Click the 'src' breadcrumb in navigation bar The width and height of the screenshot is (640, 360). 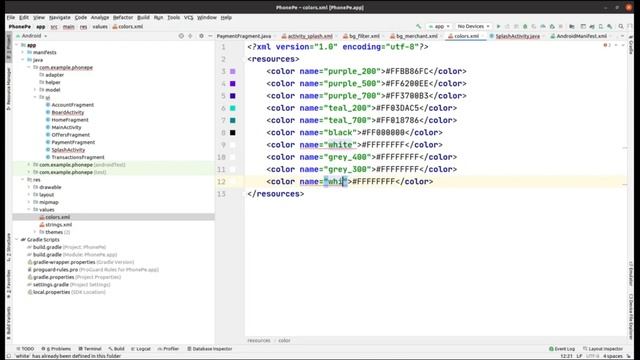[54, 27]
